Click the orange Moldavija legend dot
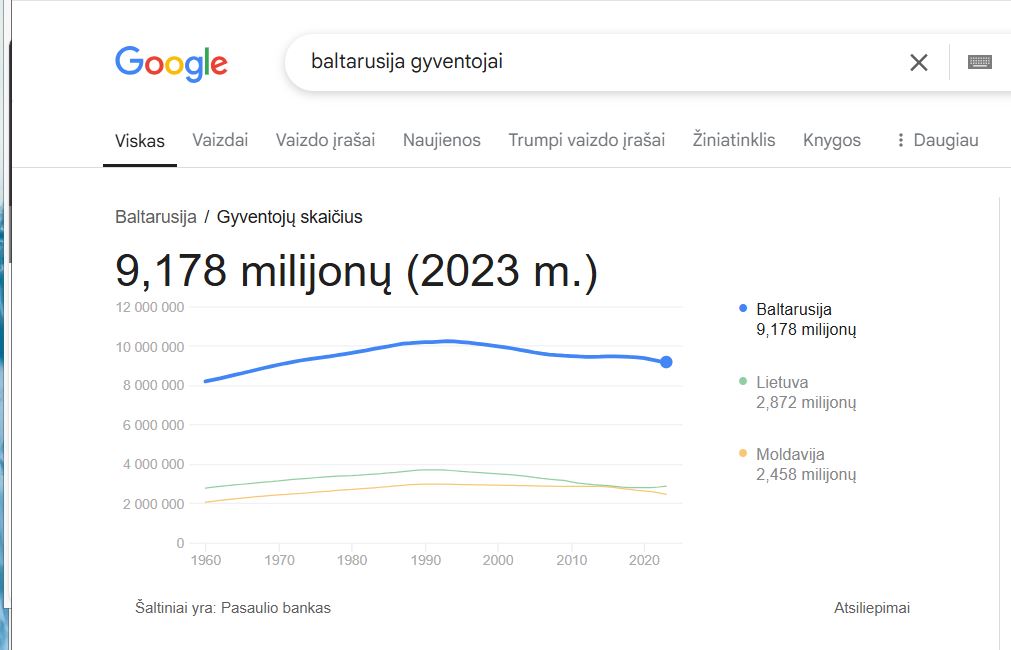1011x650 pixels. (x=743, y=453)
